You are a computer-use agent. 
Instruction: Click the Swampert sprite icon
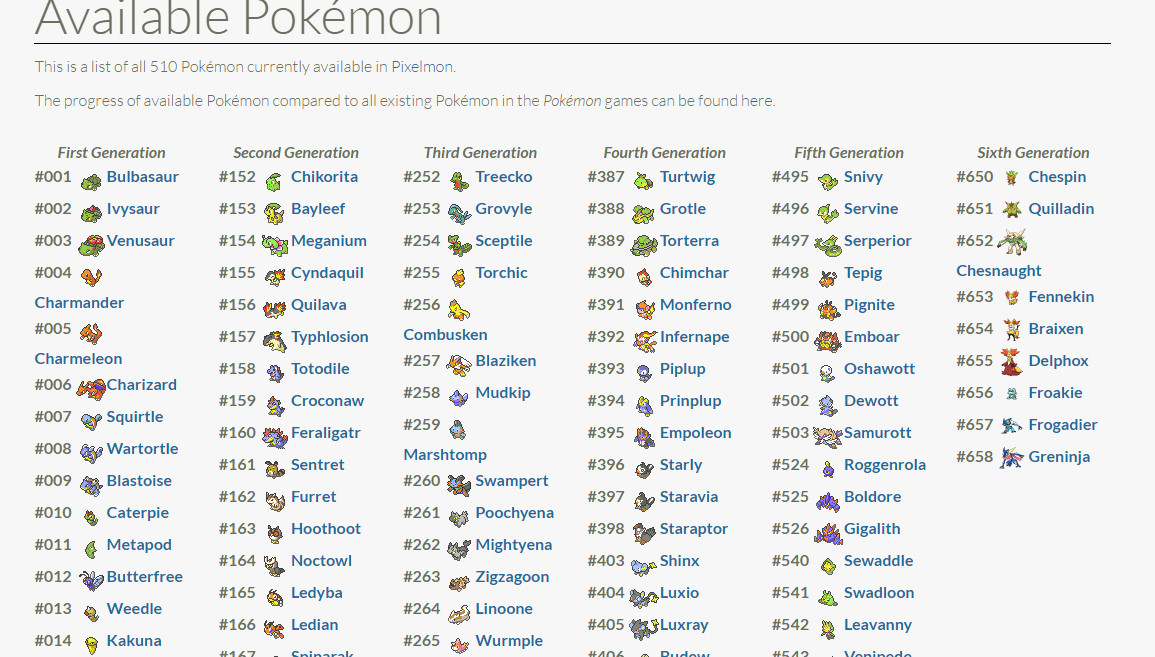point(459,485)
